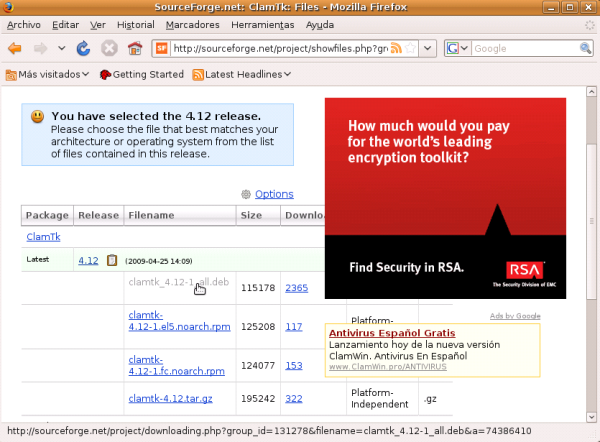Screen dimensions: 600x442
Task: Download clamtk-4.12.tar.gz file link
Action: [169, 398]
